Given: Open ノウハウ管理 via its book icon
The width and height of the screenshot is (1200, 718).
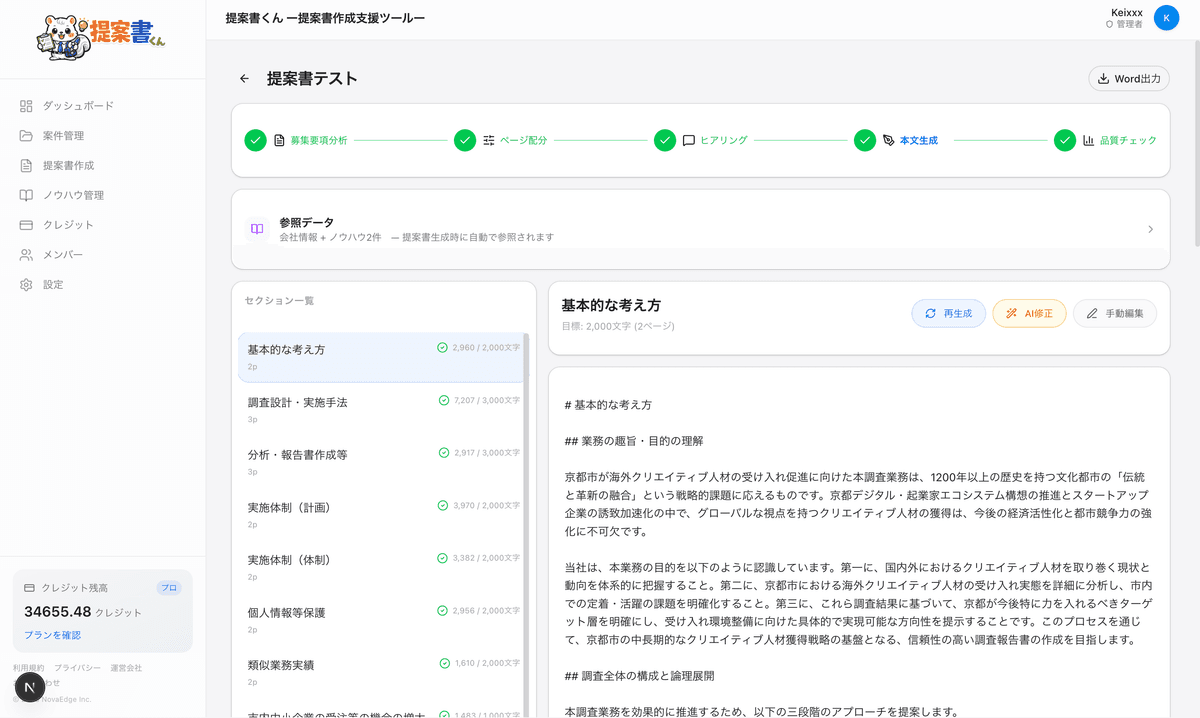Looking at the screenshot, I should 27,195.
